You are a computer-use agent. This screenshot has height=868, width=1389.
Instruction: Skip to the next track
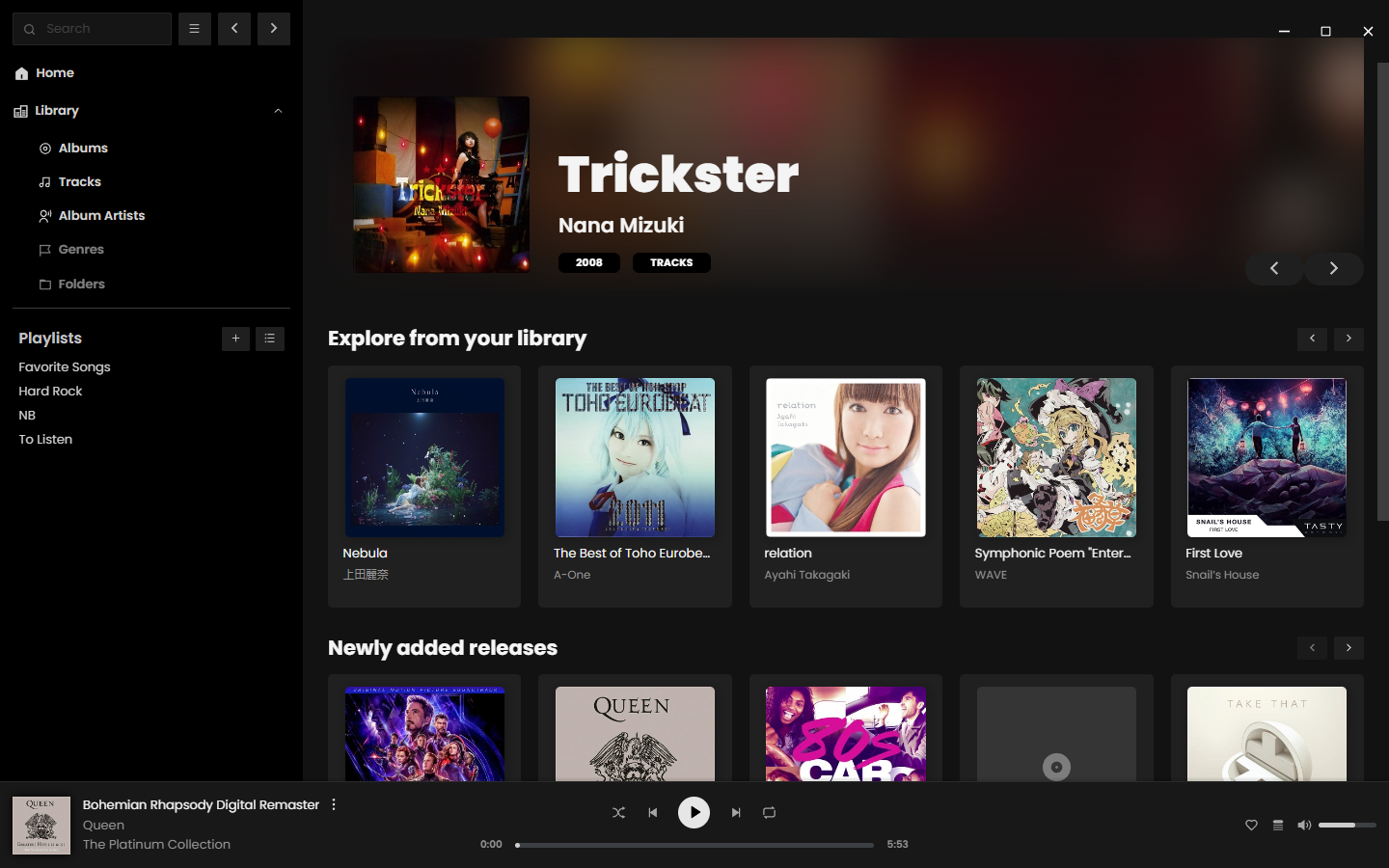point(736,813)
